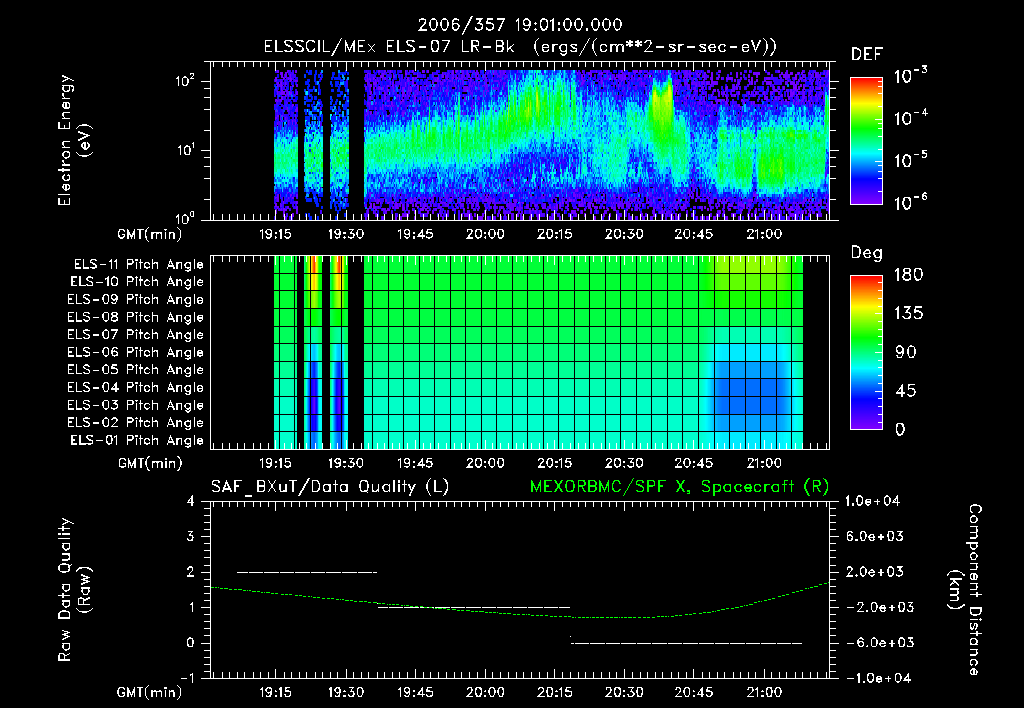This screenshot has height=708, width=1024.
Task: Select the 'ELS-10 Pitch Angle' row label
Action: [136, 282]
